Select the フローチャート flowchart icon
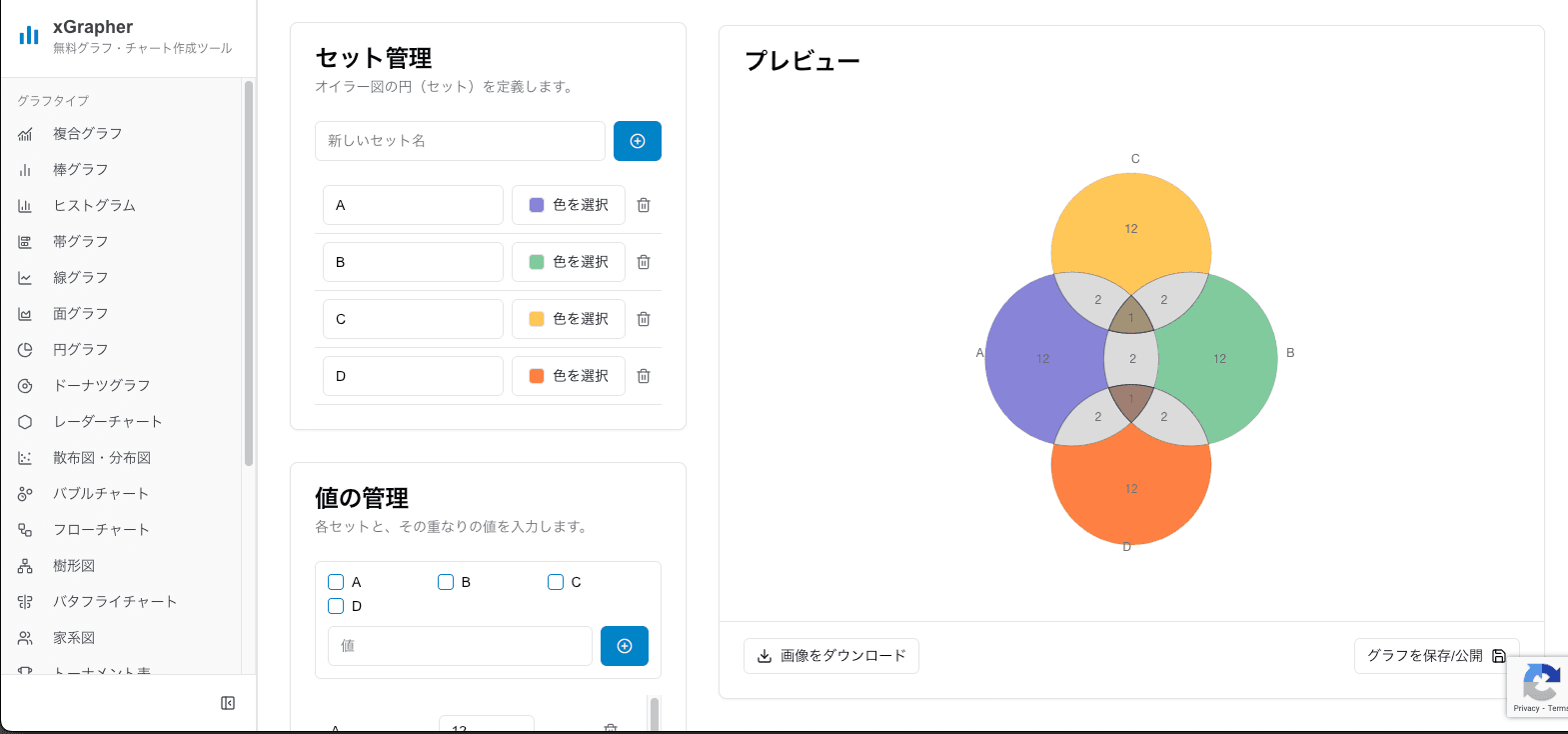 (x=25, y=530)
